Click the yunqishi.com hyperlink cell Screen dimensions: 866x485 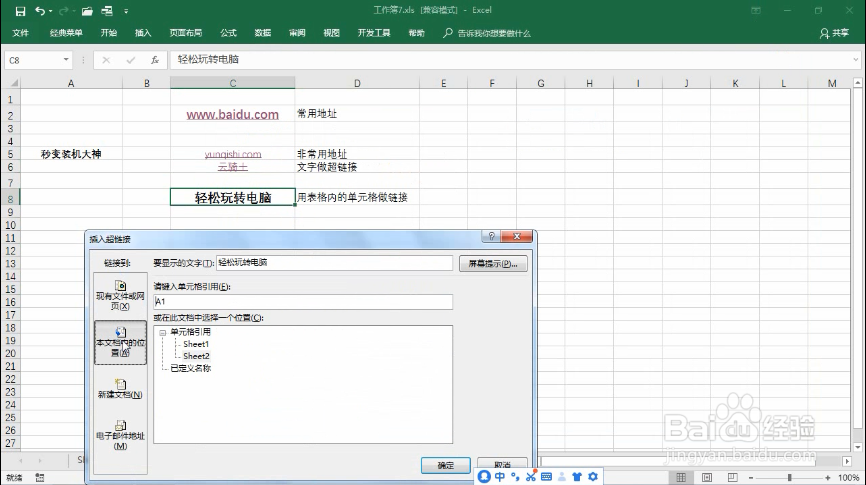click(x=233, y=154)
